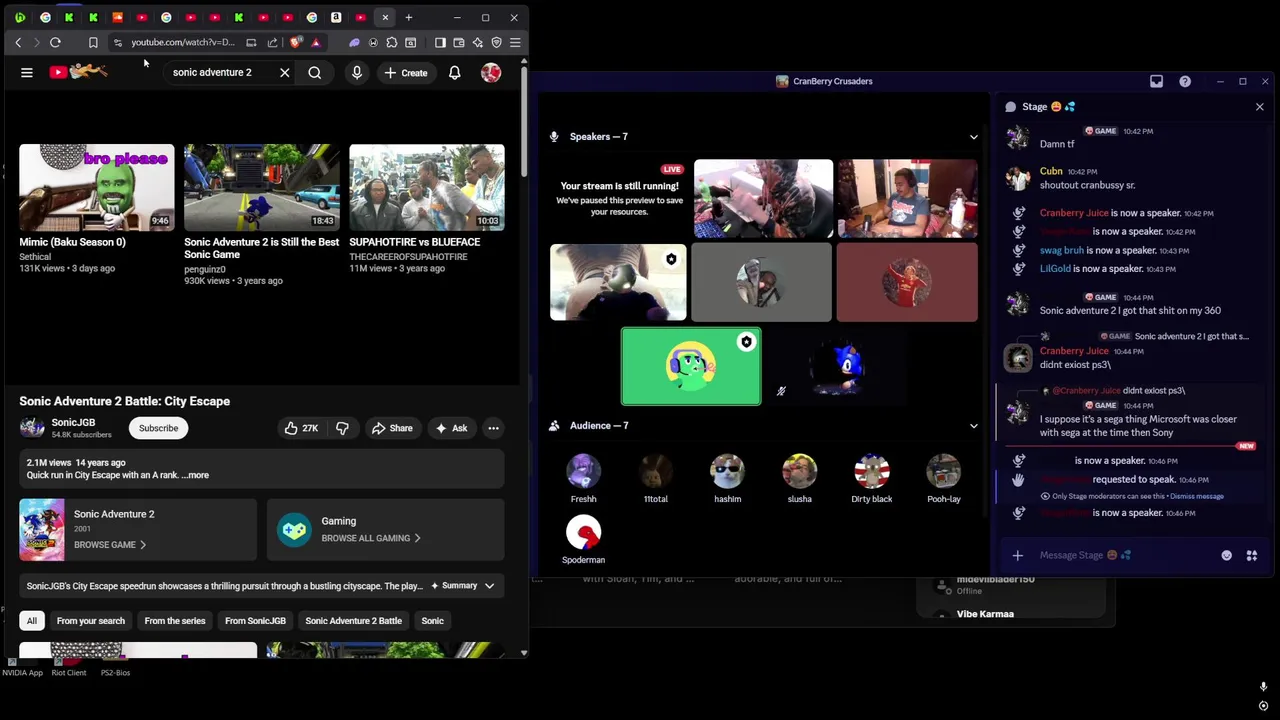This screenshot has width=1280, height=720.
Task: Open Browse All Gaming link
Action: coord(371,538)
